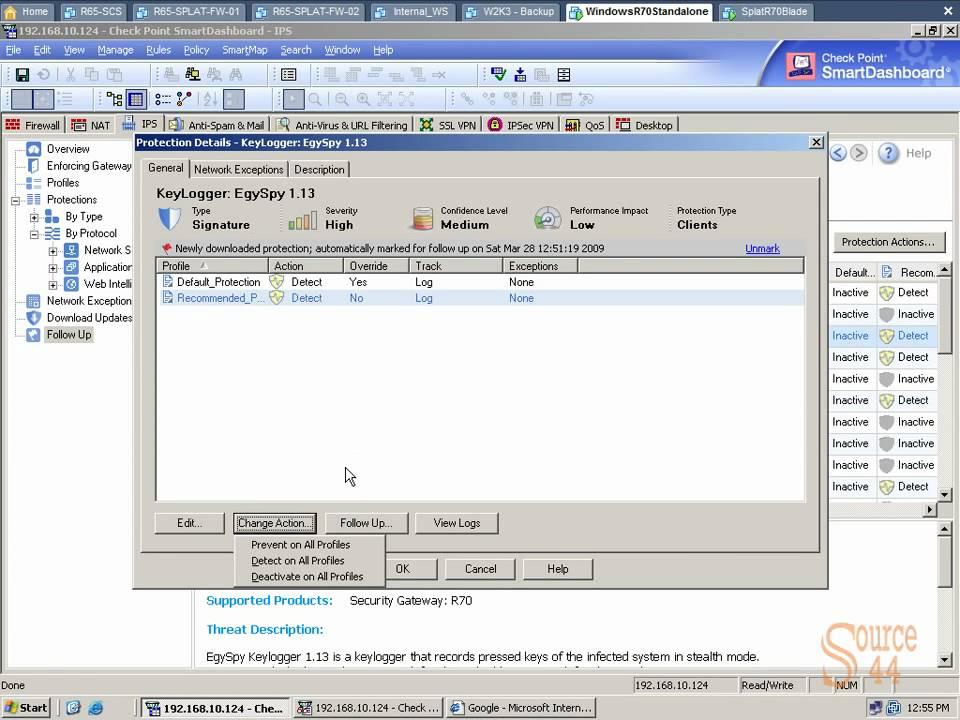The width and height of the screenshot is (960, 720).
Task: Click the network objects computer icon
Action: [193, 75]
